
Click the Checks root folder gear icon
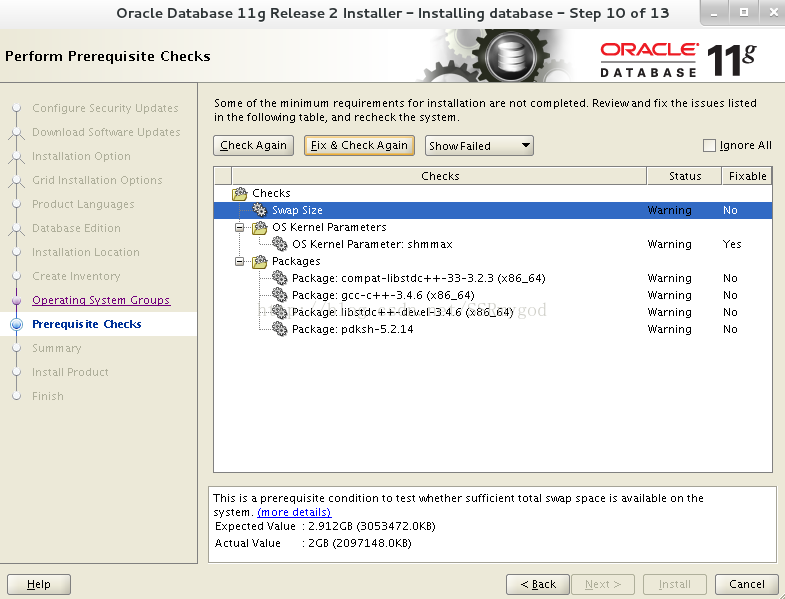pos(240,193)
